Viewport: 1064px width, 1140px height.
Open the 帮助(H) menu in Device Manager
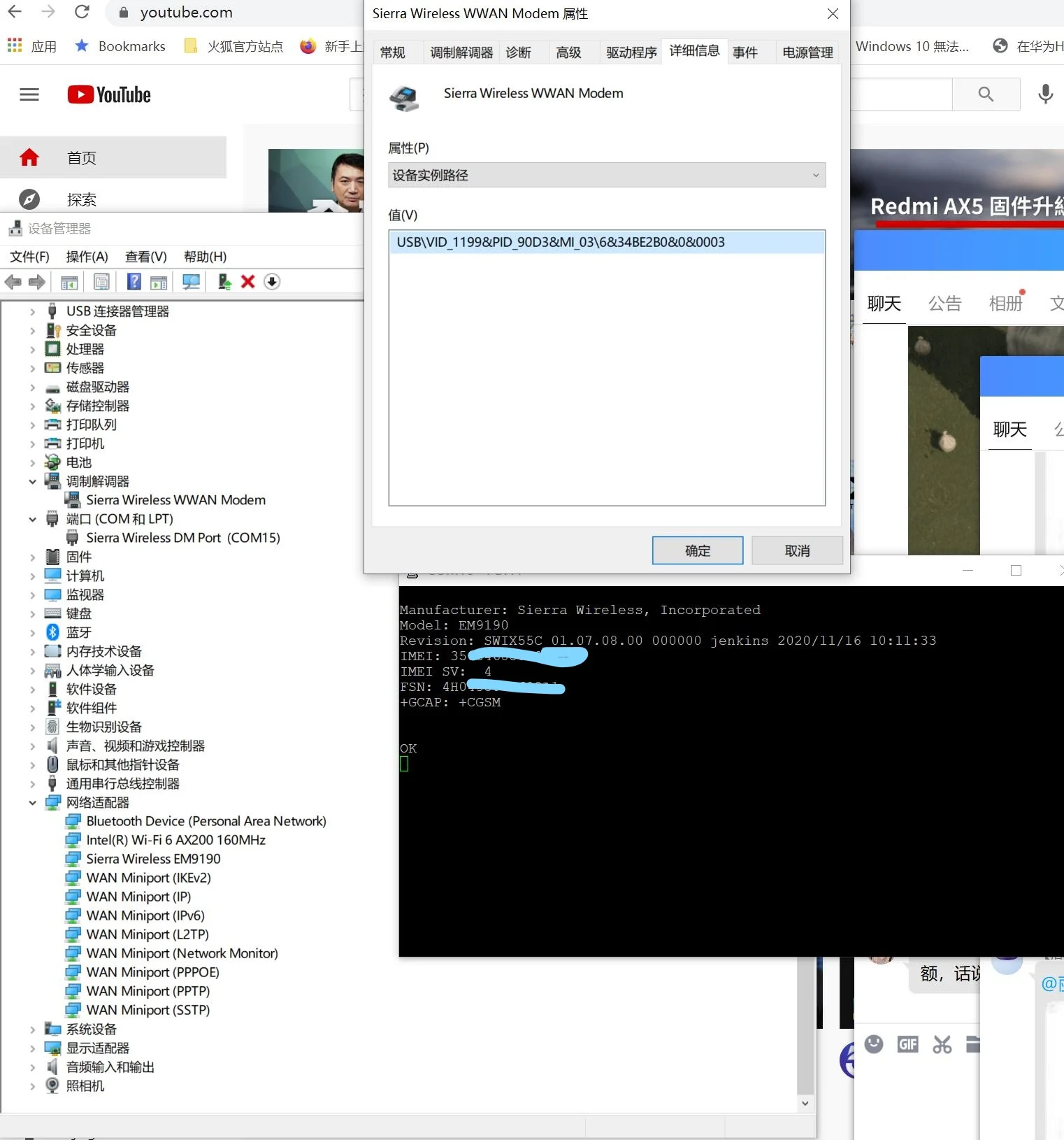point(206,257)
